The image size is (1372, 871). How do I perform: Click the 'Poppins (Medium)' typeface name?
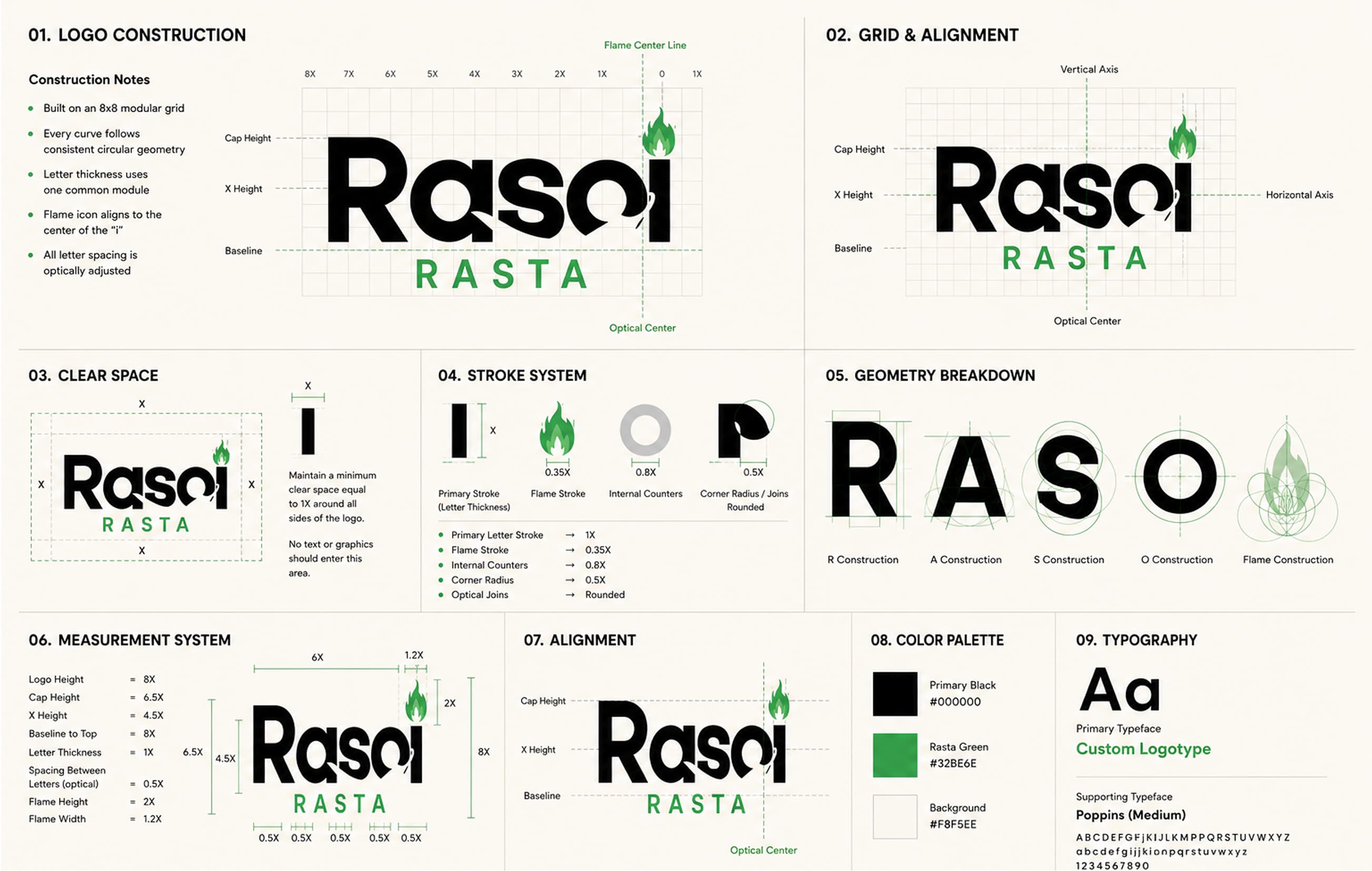click(1130, 815)
